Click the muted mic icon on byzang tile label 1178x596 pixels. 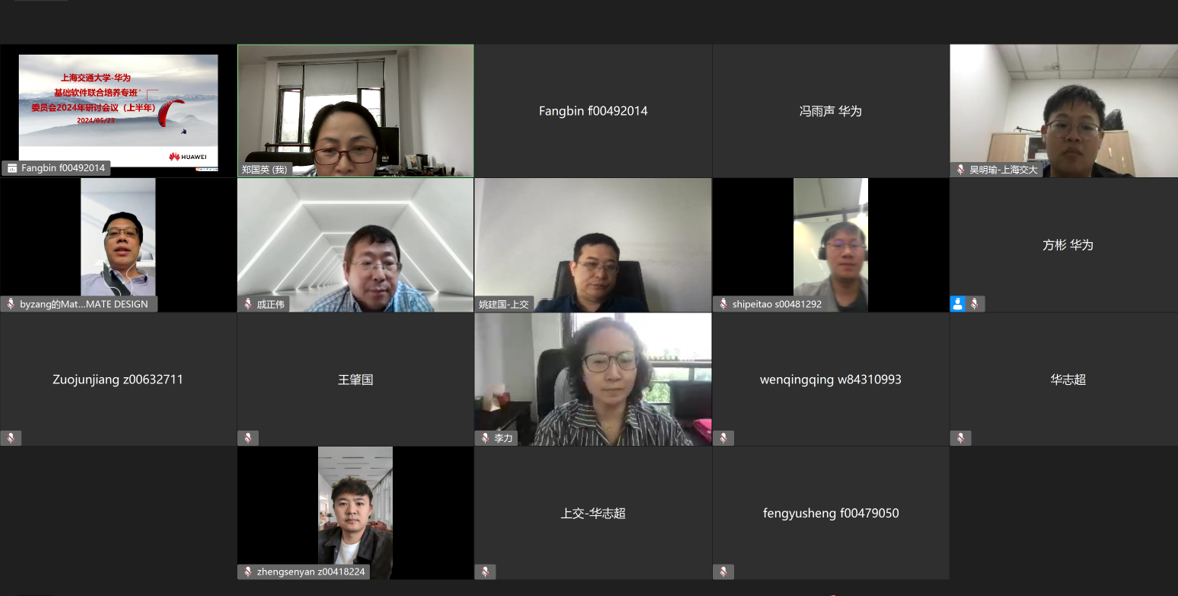pyautogui.click(x=11, y=304)
